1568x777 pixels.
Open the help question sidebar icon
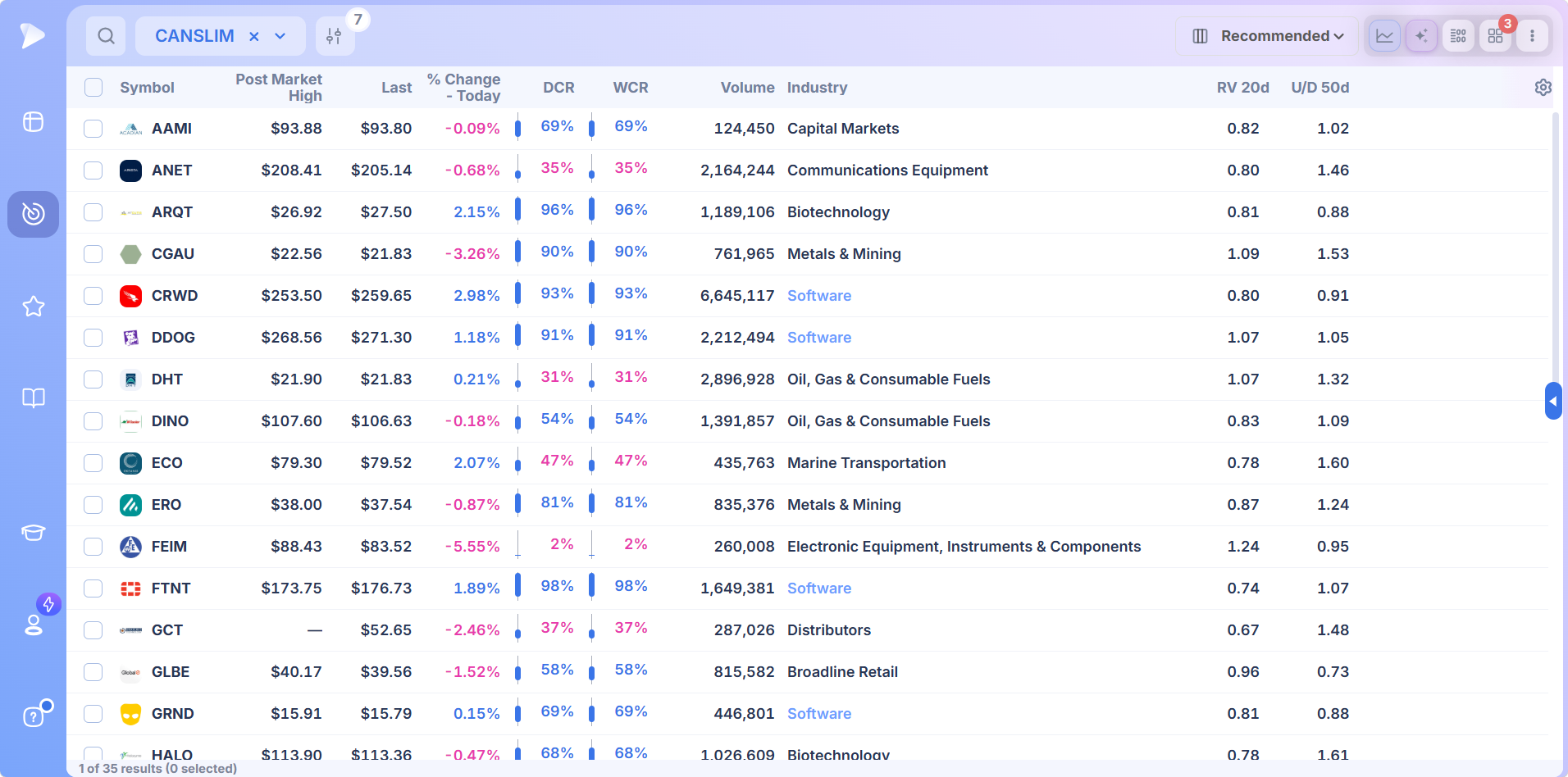[33, 716]
